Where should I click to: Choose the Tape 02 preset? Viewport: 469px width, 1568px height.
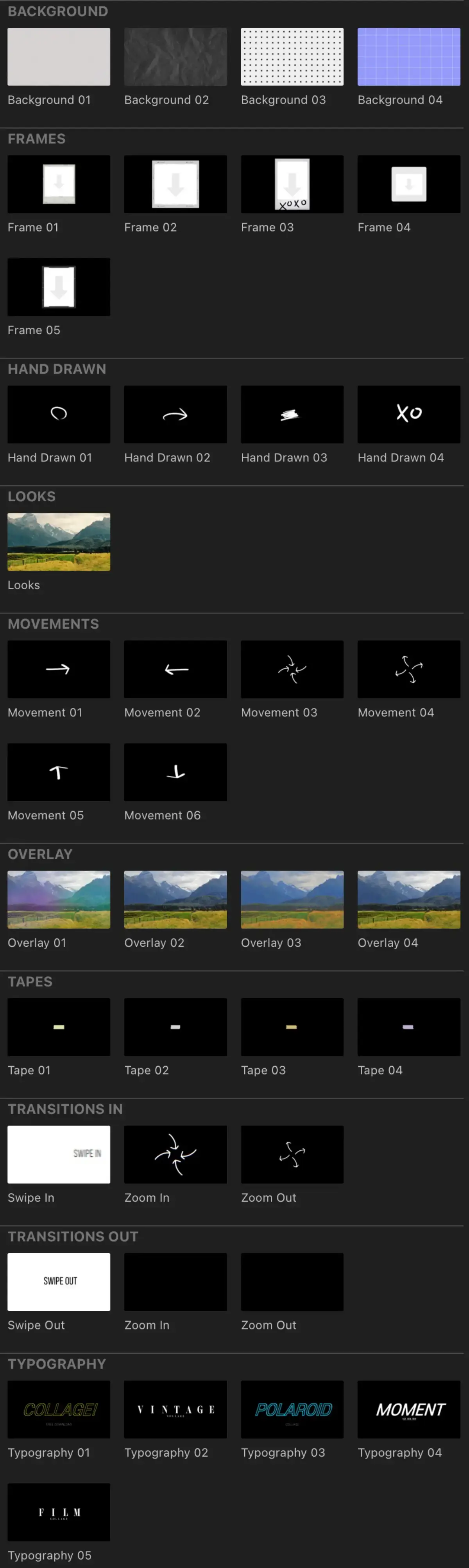click(x=175, y=1027)
